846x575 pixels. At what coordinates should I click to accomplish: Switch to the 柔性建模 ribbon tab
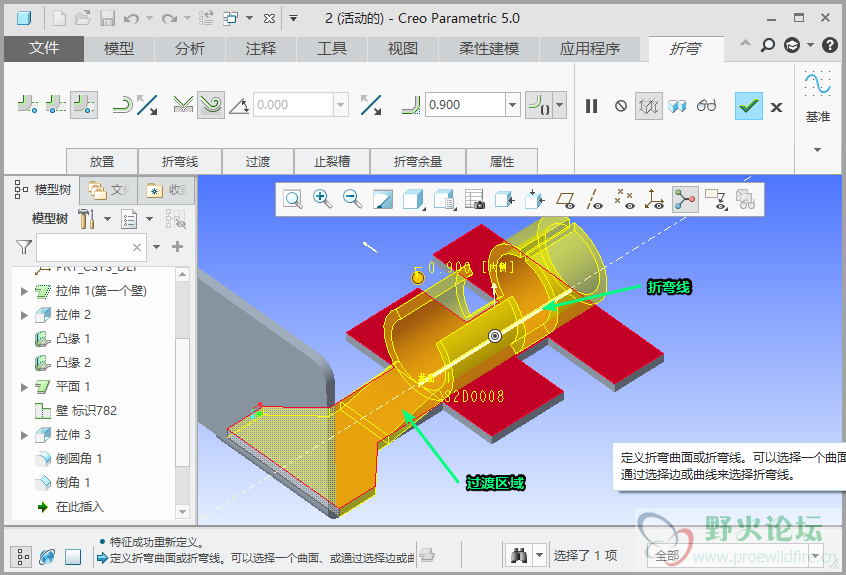pyautogui.click(x=489, y=49)
